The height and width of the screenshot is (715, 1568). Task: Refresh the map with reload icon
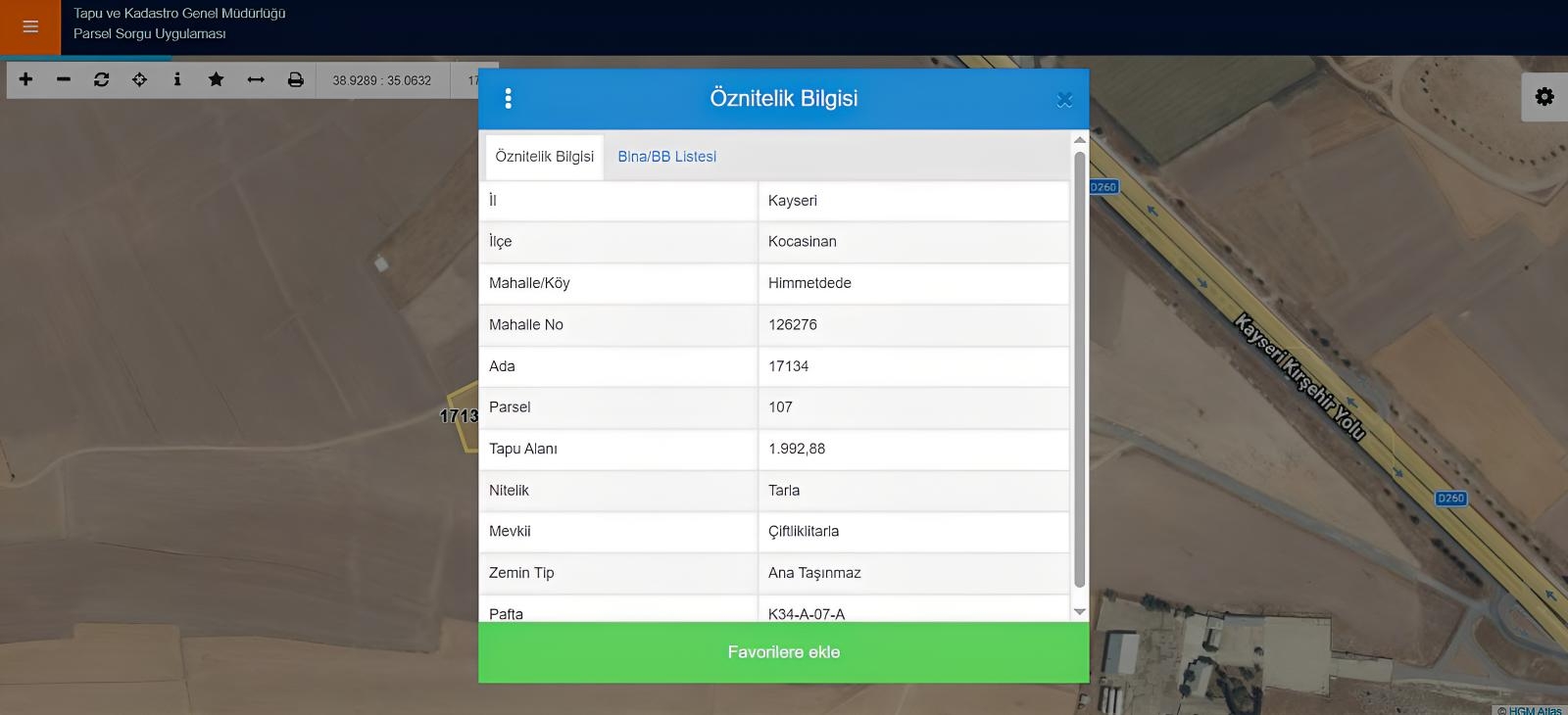coord(101,79)
